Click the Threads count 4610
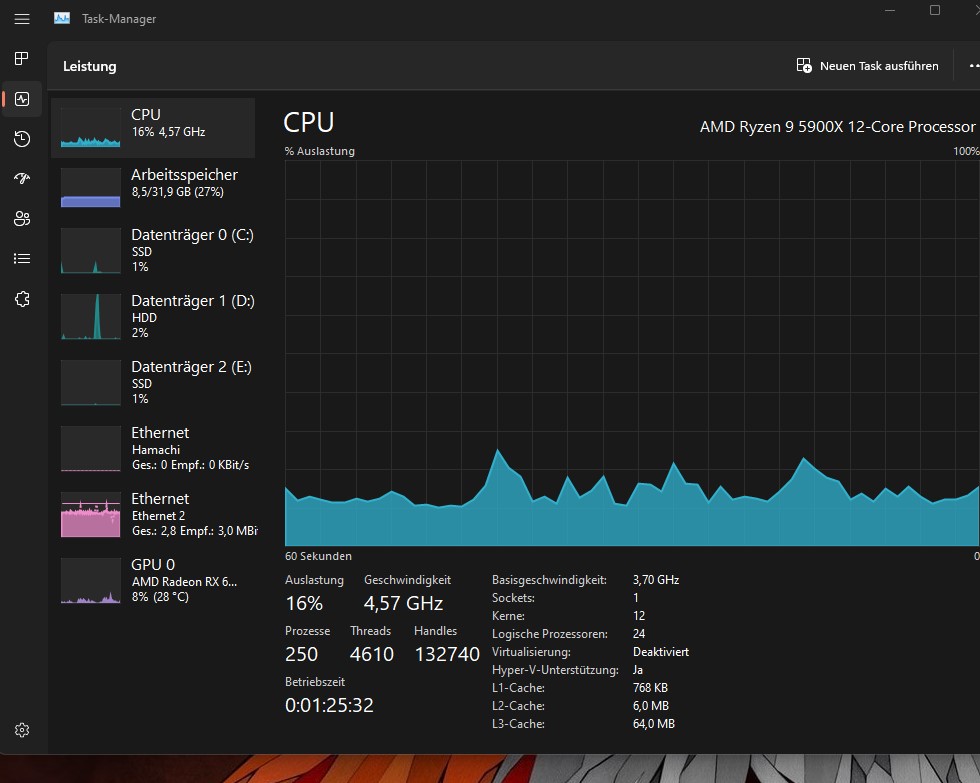The image size is (980, 783). pyautogui.click(x=372, y=654)
